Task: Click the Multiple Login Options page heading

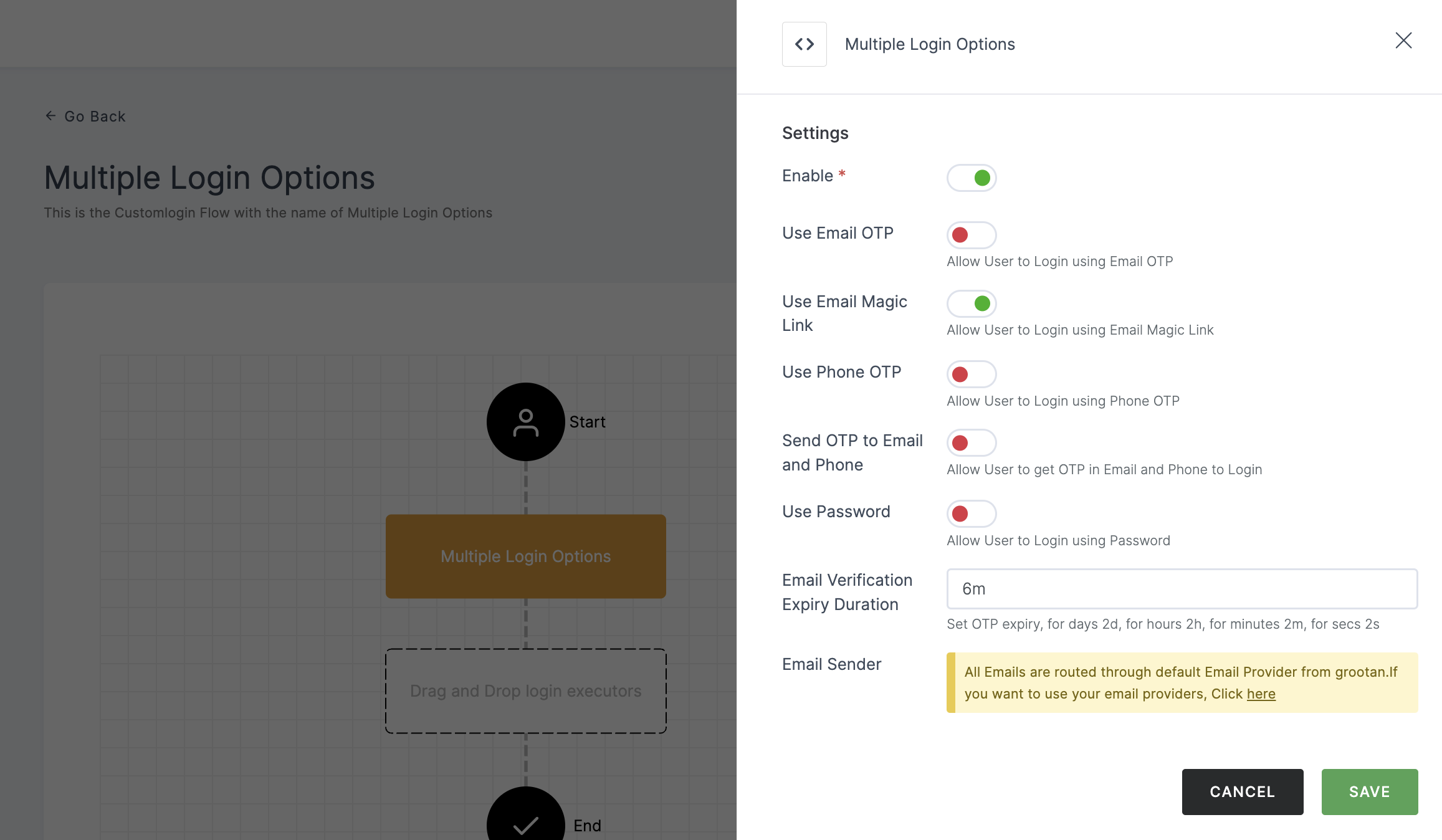Action: (x=209, y=178)
